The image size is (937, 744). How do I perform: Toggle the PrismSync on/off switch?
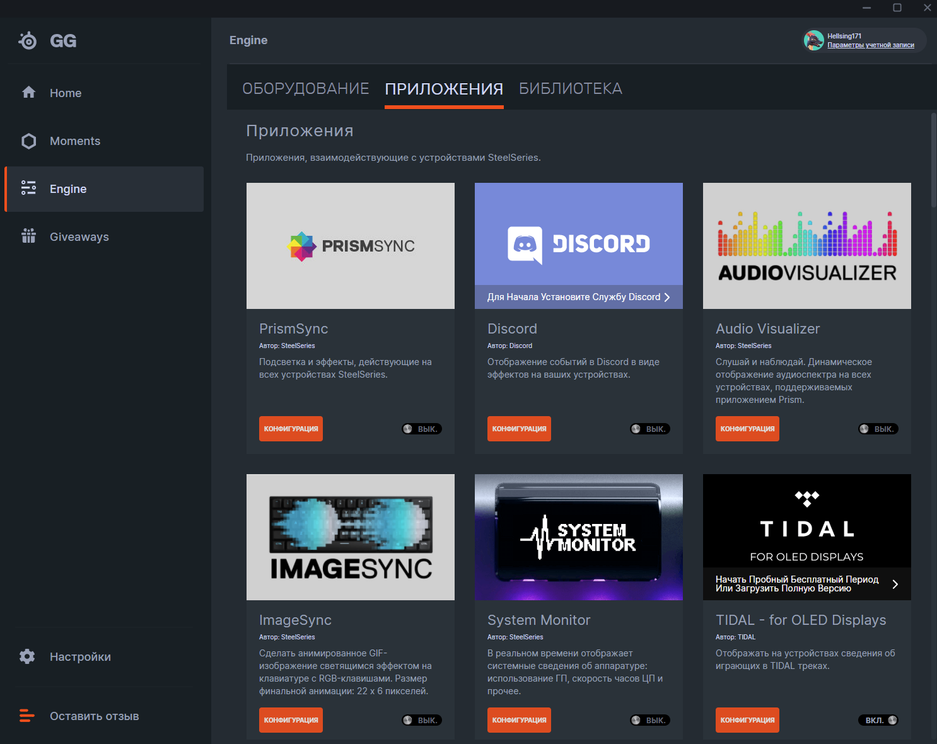tap(421, 428)
